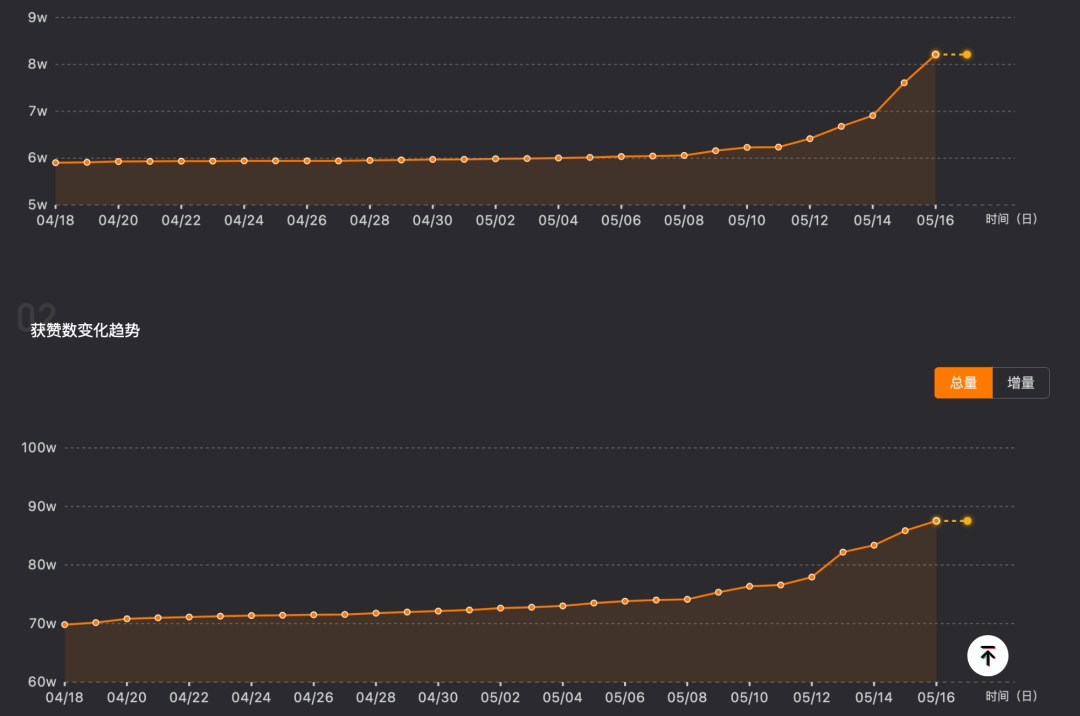Viewport: 1080px width, 716px height.
Task: Pick the 05/15 data point on upper chart
Action: [x=904, y=83]
